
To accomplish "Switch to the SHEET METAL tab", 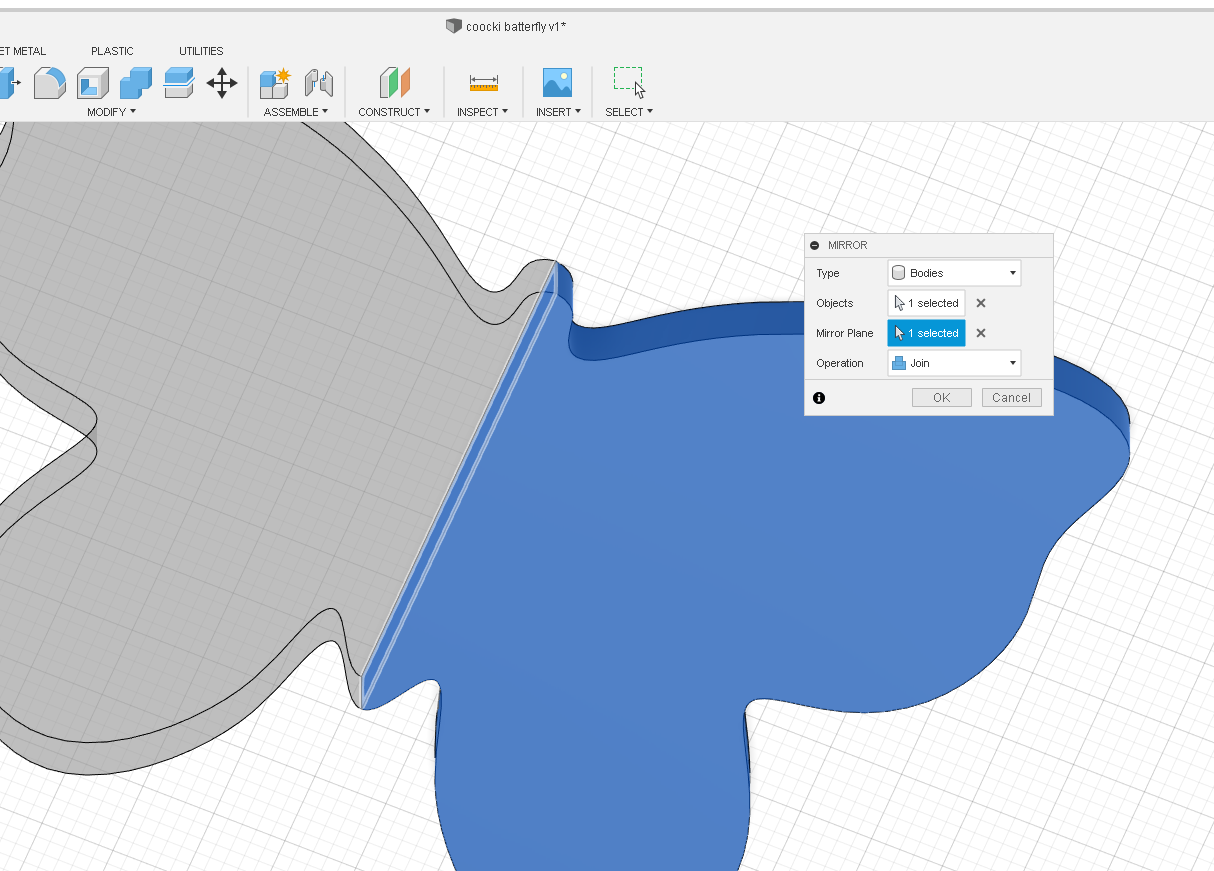I will click(23, 51).
